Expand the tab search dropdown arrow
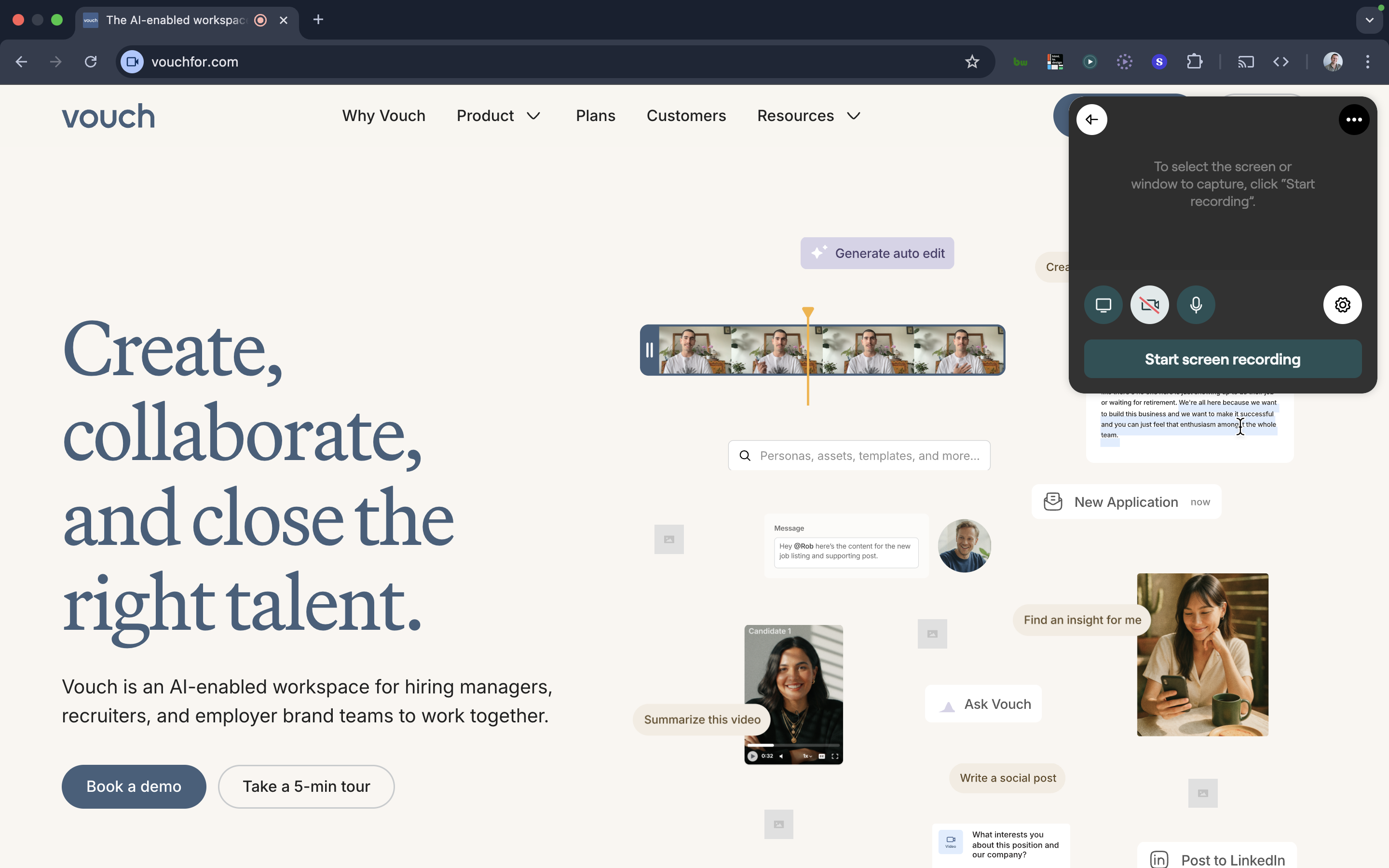 click(x=1370, y=20)
